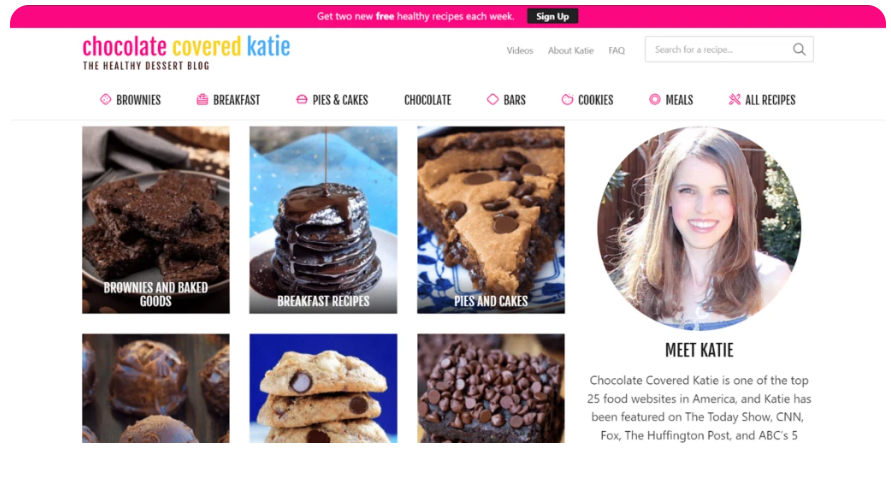Viewport: 891px width, 482px height.
Task: Click the Brownies nav icon
Action: pos(106,99)
